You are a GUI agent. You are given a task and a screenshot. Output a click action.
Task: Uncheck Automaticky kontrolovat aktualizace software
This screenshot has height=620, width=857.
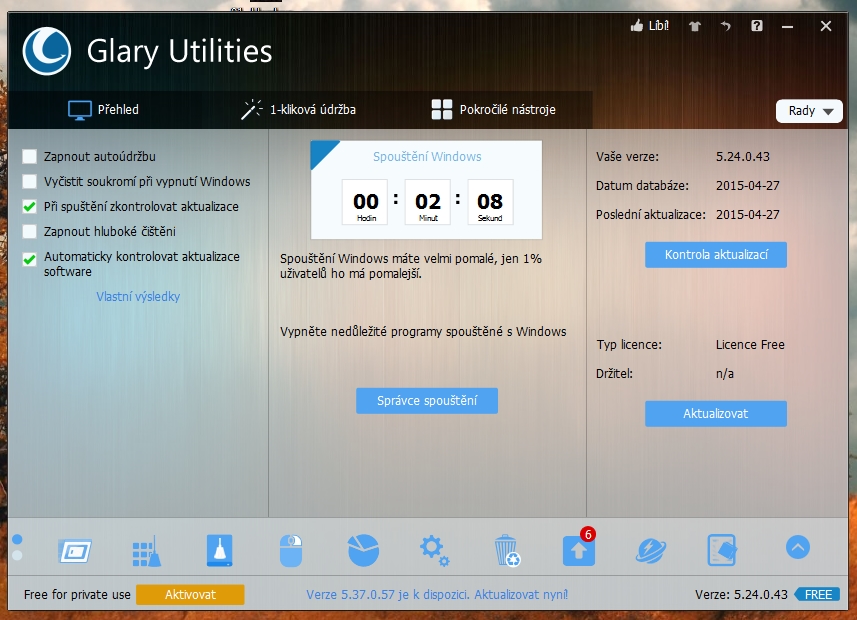(x=30, y=259)
